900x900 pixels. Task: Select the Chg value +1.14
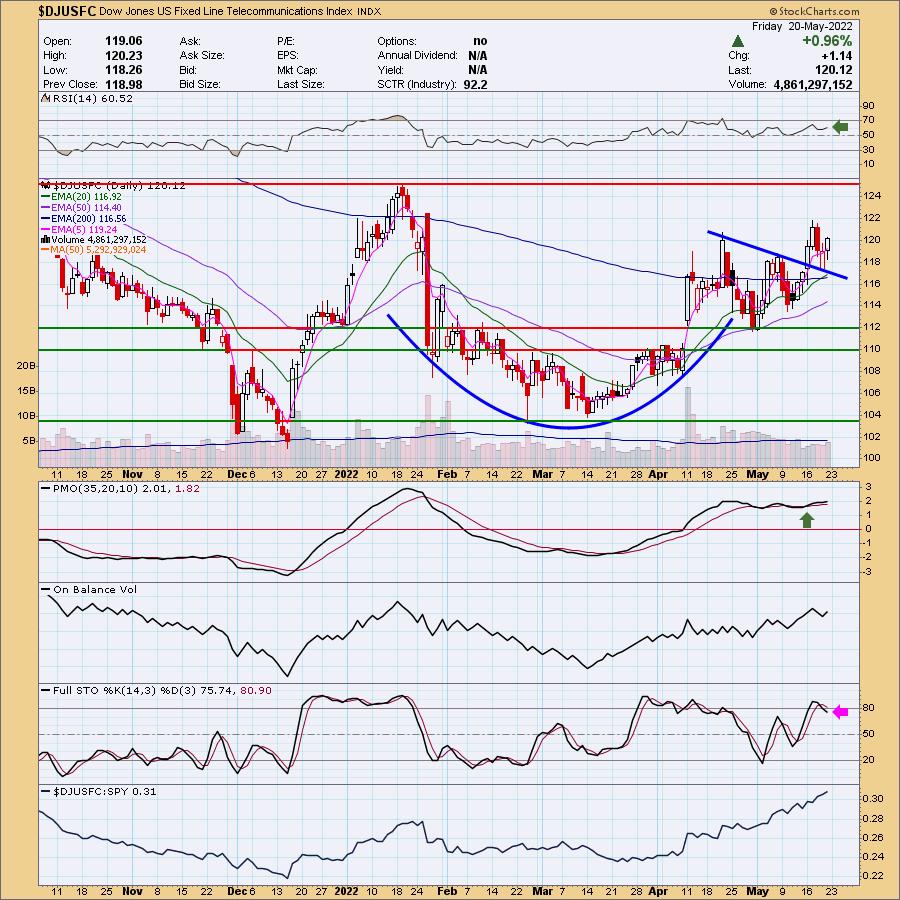click(x=836, y=56)
